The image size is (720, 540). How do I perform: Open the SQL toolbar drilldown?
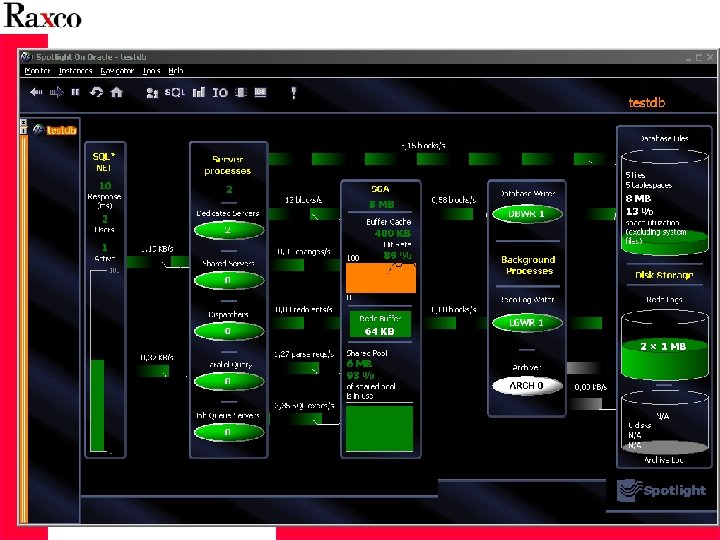pyautogui.click(x=174, y=92)
